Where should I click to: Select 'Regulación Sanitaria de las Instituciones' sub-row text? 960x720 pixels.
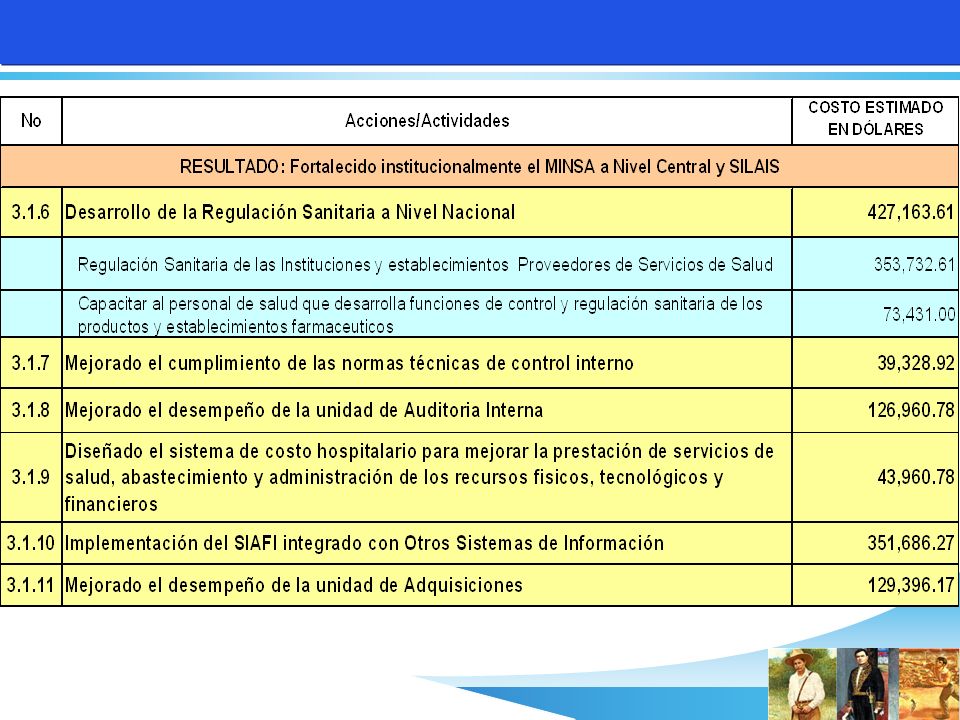point(425,264)
